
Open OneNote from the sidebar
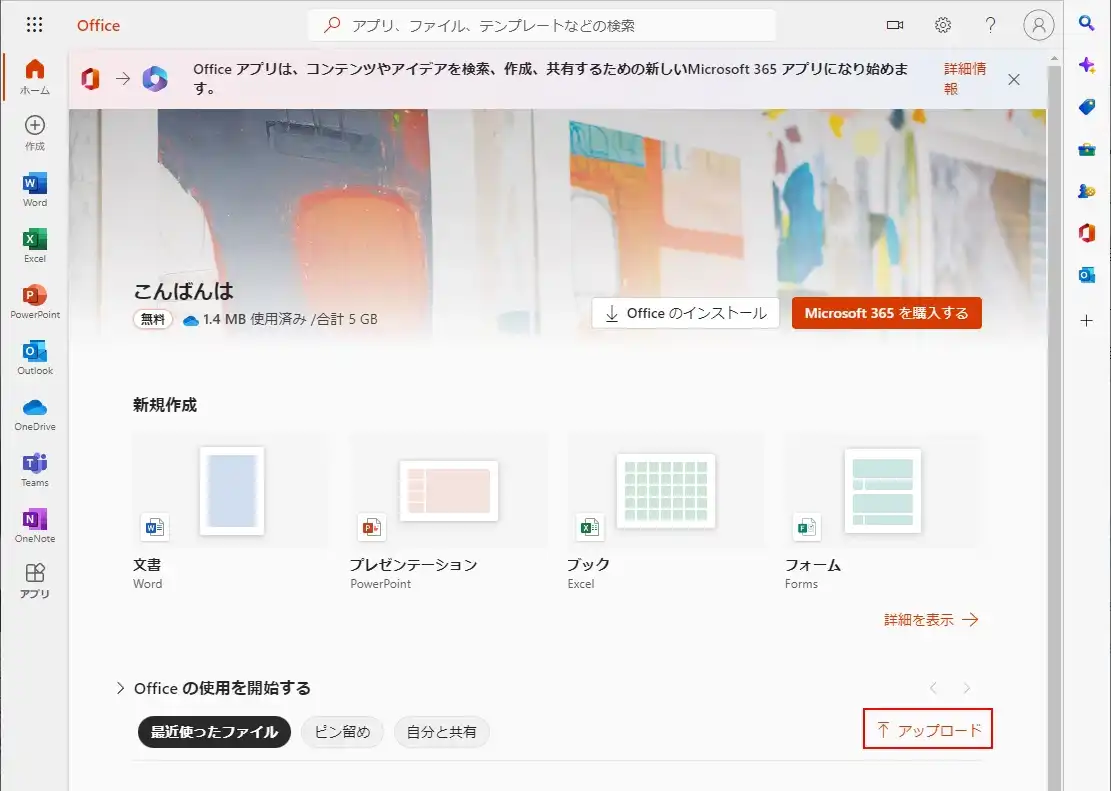point(35,525)
